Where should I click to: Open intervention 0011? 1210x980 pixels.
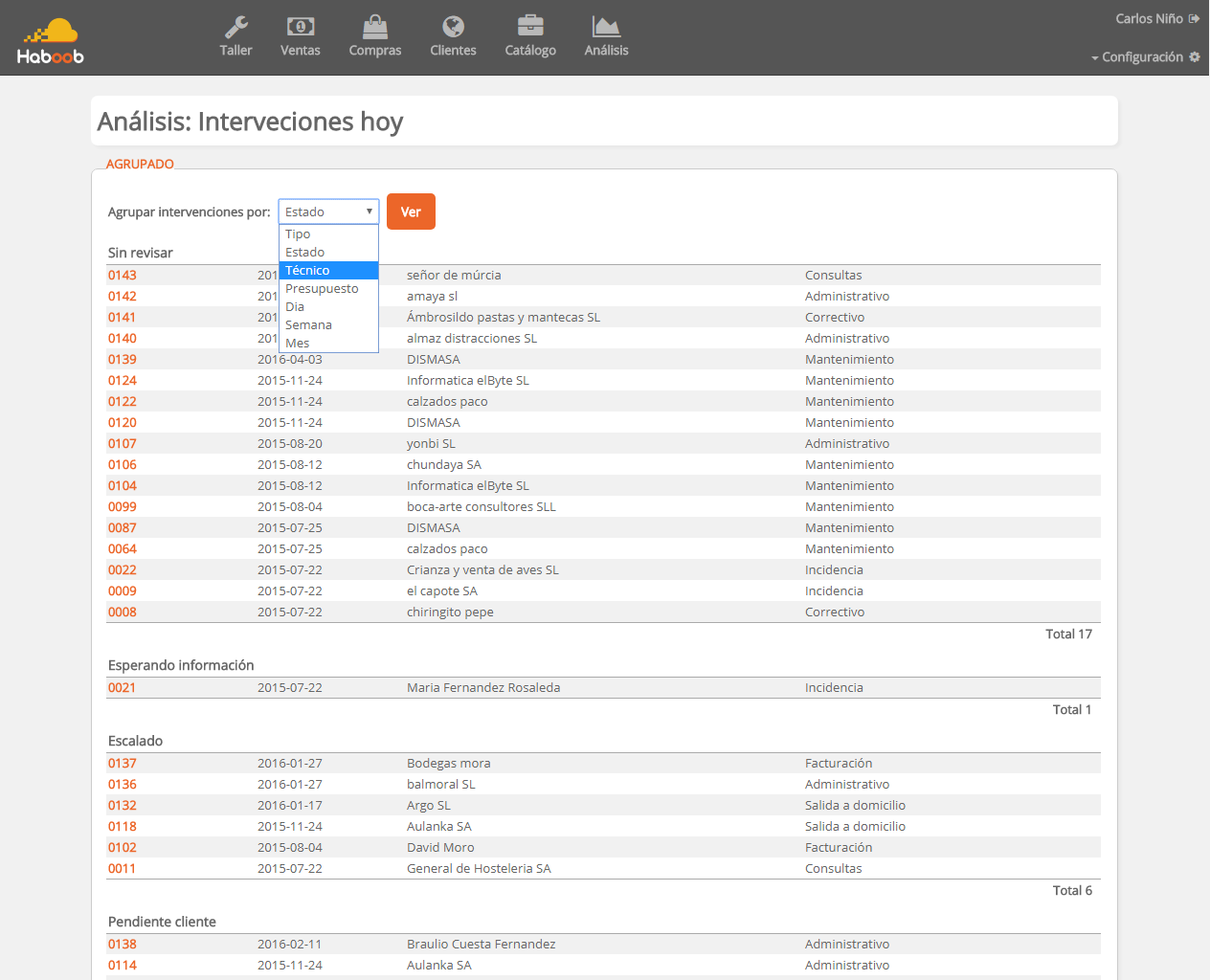[123, 869]
